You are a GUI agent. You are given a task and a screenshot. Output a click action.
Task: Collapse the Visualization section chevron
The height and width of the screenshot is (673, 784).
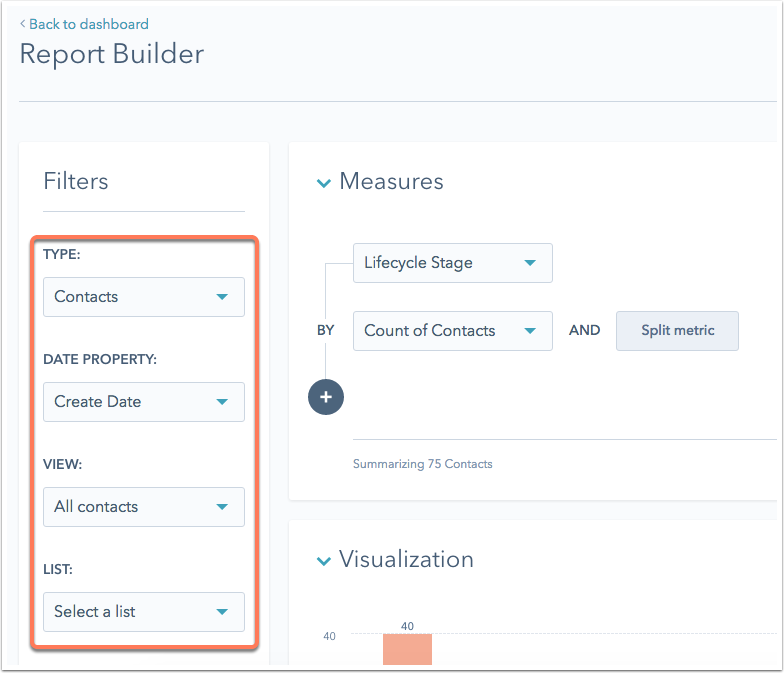point(324,561)
